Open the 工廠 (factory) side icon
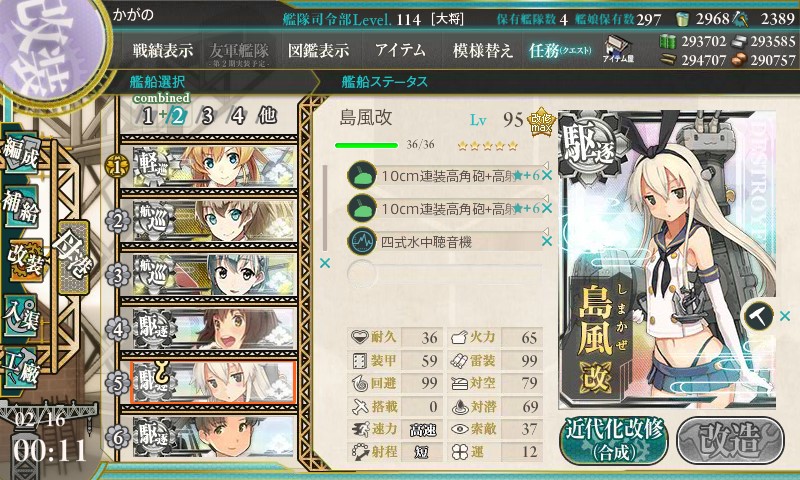 [21, 367]
